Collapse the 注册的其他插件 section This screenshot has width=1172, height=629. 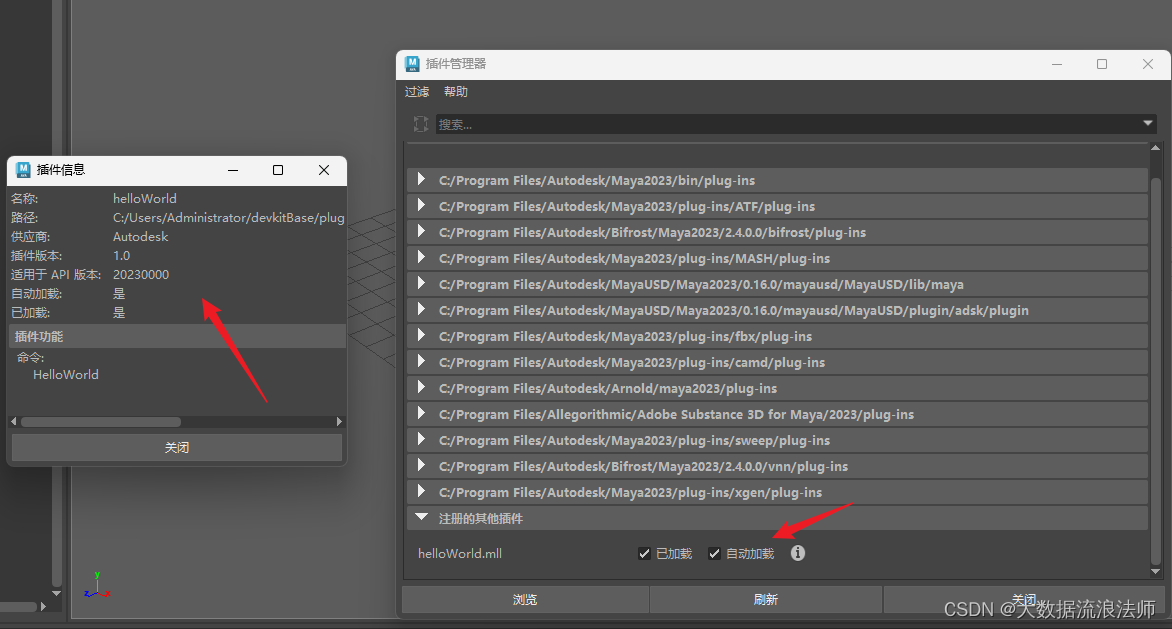click(x=422, y=517)
